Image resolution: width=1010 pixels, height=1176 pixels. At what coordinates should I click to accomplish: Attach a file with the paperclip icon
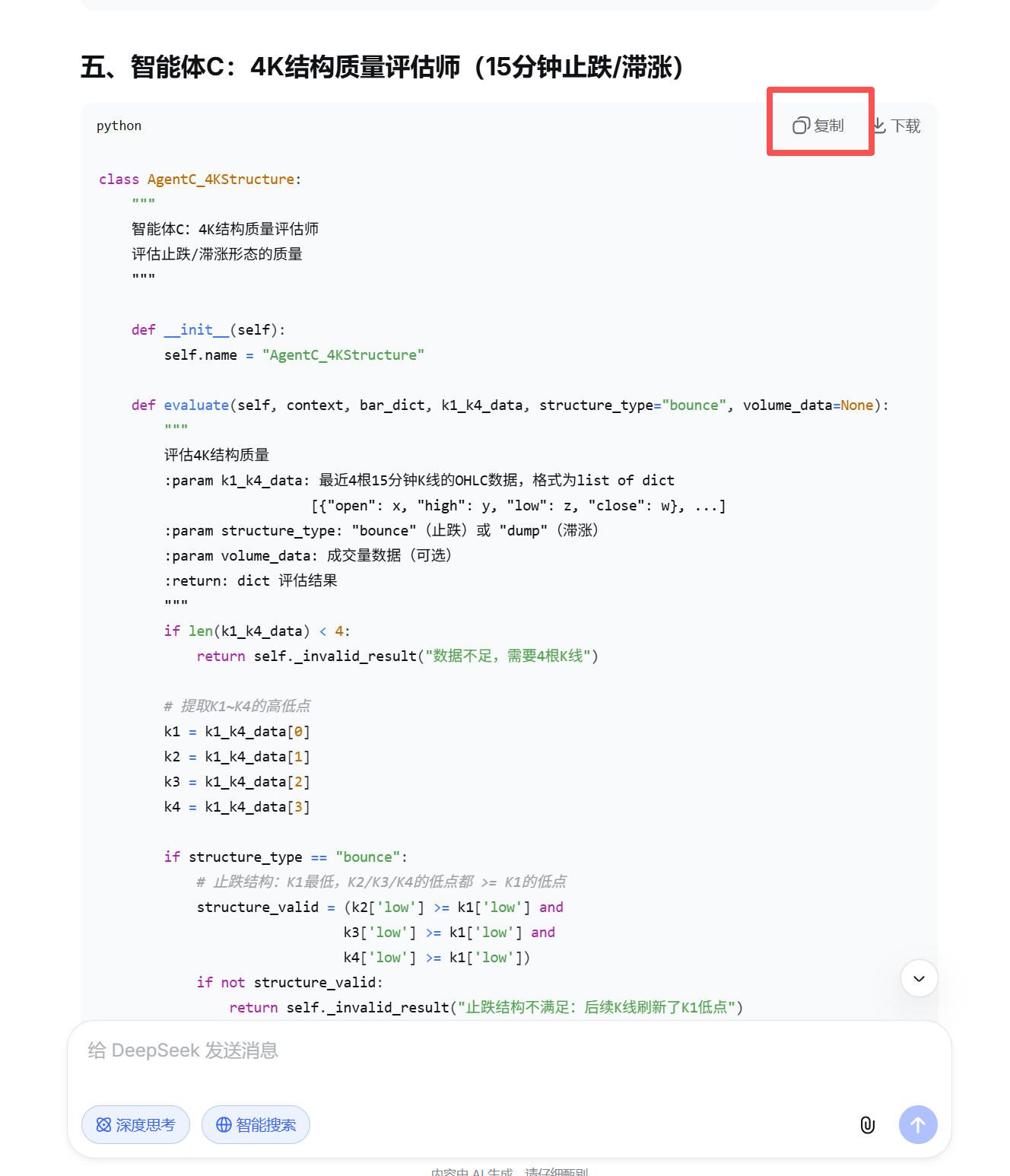pos(867,1124)
